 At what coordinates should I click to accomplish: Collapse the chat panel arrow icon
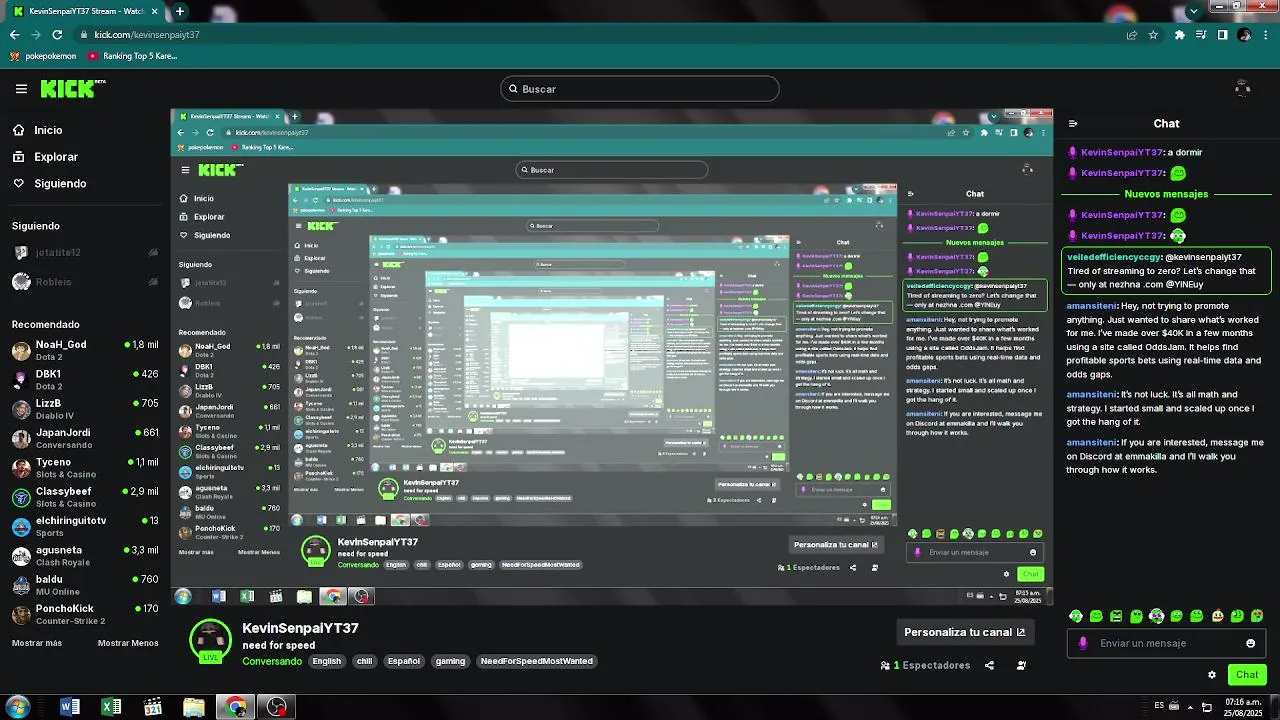pos(1073,124)
